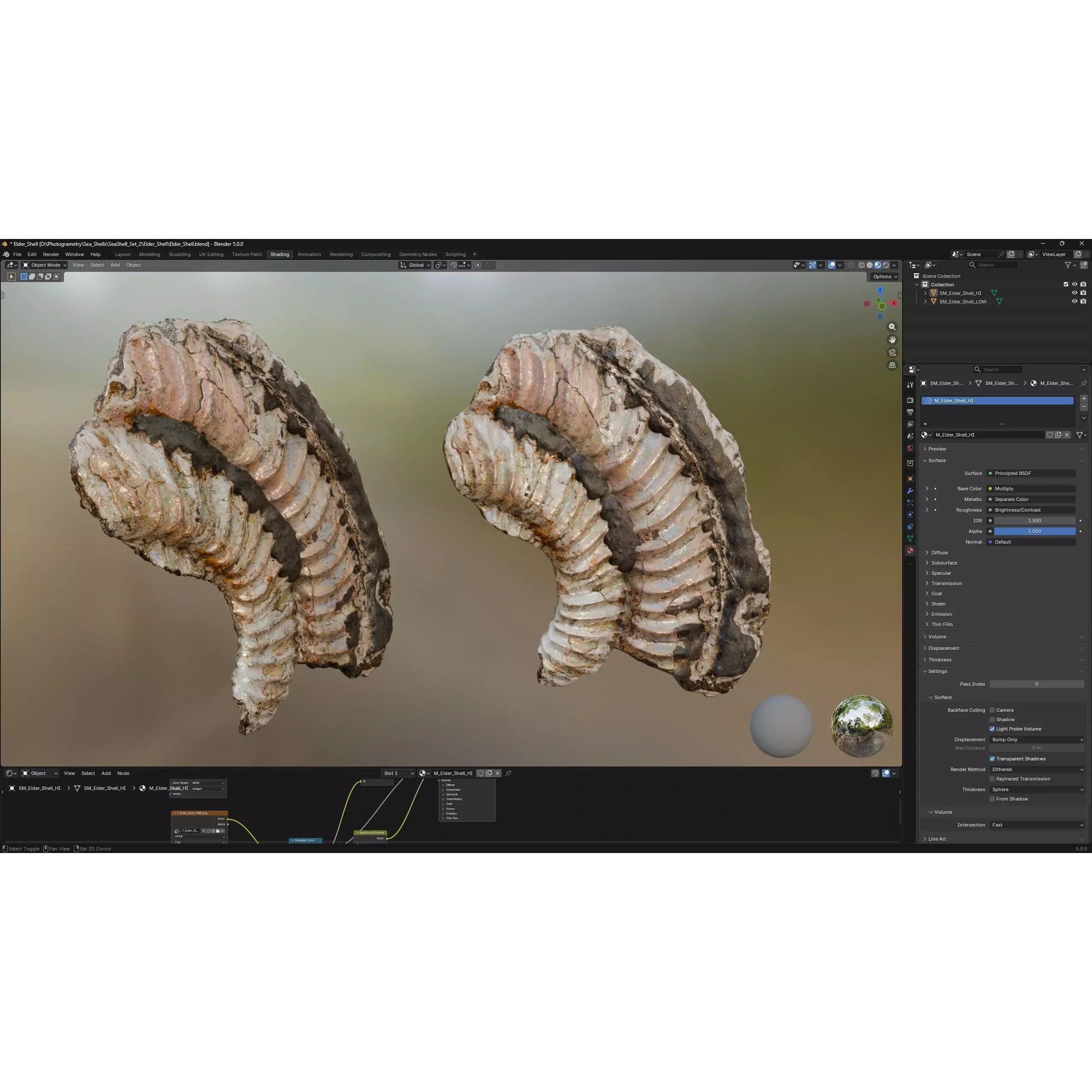
Task: Open the Render menu
Action: coord(51,254)
